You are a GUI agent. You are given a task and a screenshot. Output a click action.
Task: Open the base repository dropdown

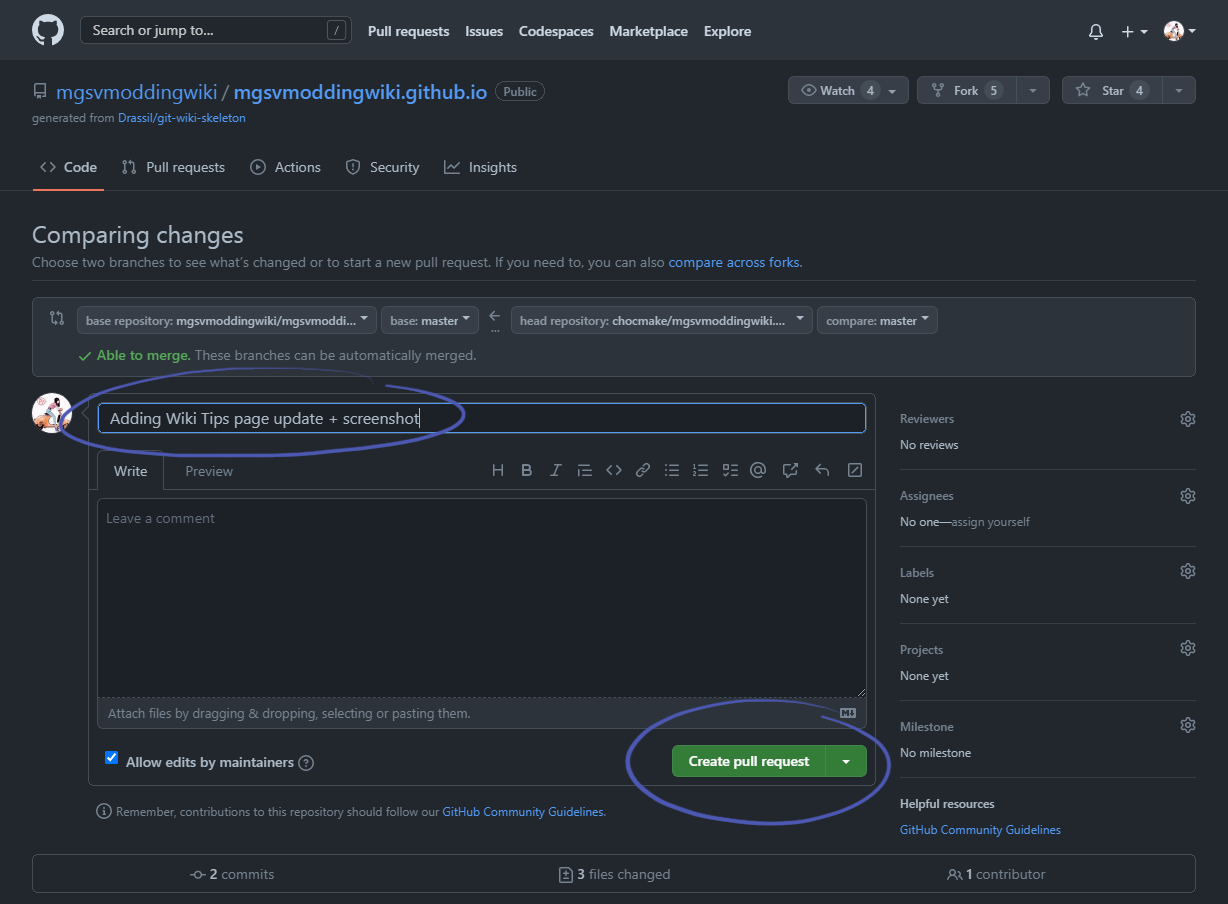click(227, 320)
